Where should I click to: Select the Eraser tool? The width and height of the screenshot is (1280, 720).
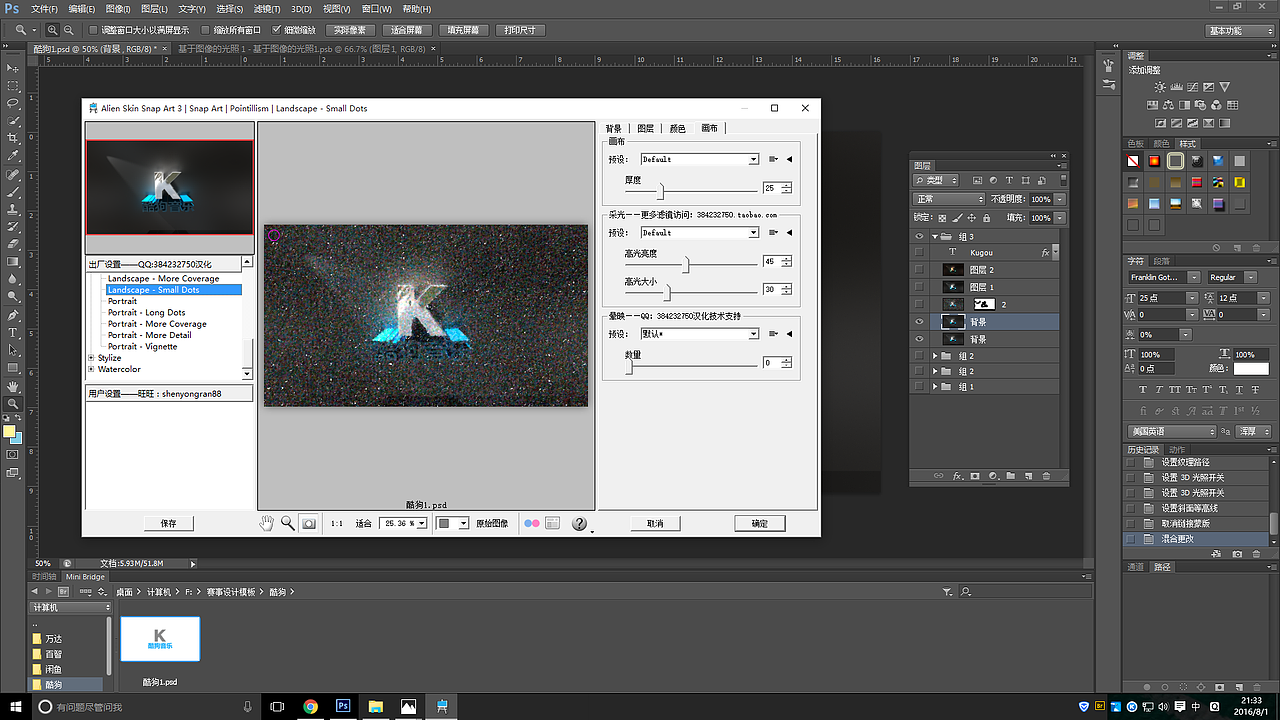(14, 244)
